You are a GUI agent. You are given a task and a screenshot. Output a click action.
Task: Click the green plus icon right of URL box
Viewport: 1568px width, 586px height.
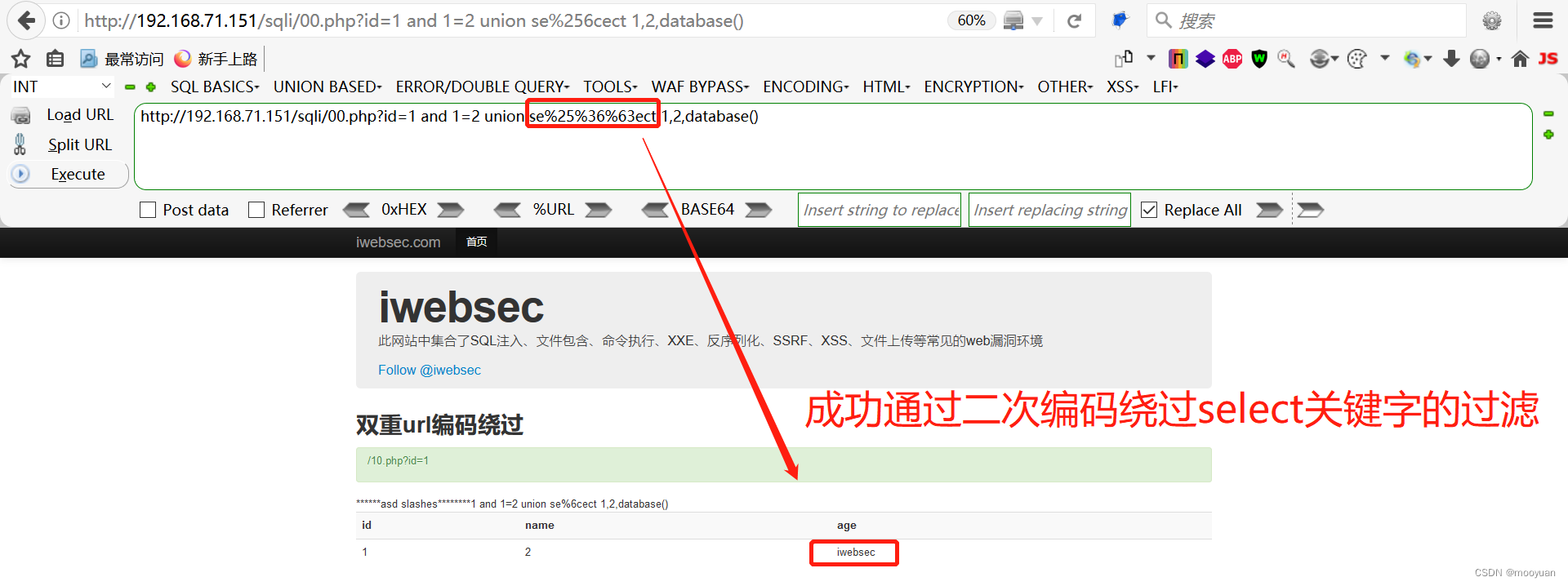(1548, 134)
